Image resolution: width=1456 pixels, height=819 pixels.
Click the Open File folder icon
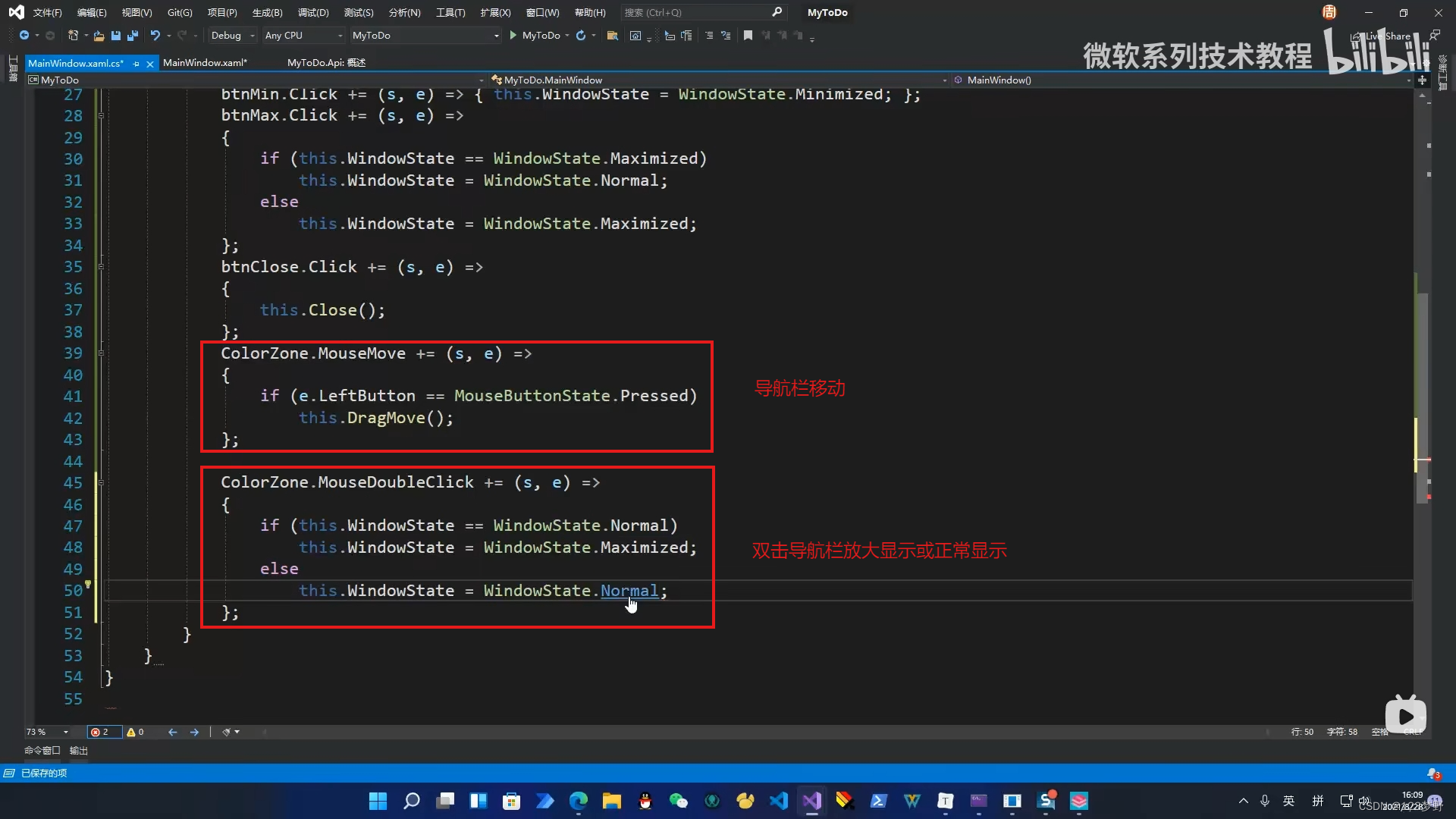coord(99,36)
